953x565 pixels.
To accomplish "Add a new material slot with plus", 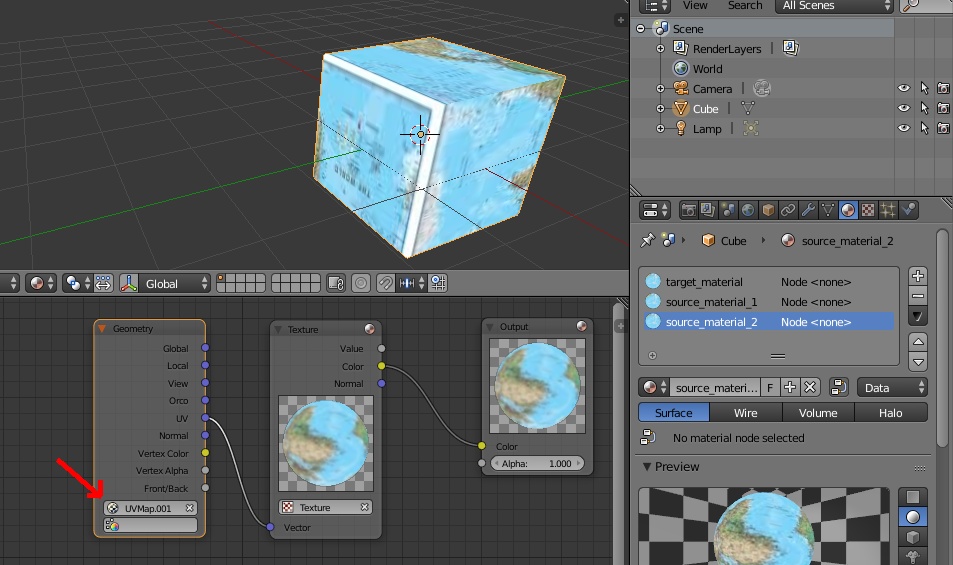I will [x=918, y=276].
